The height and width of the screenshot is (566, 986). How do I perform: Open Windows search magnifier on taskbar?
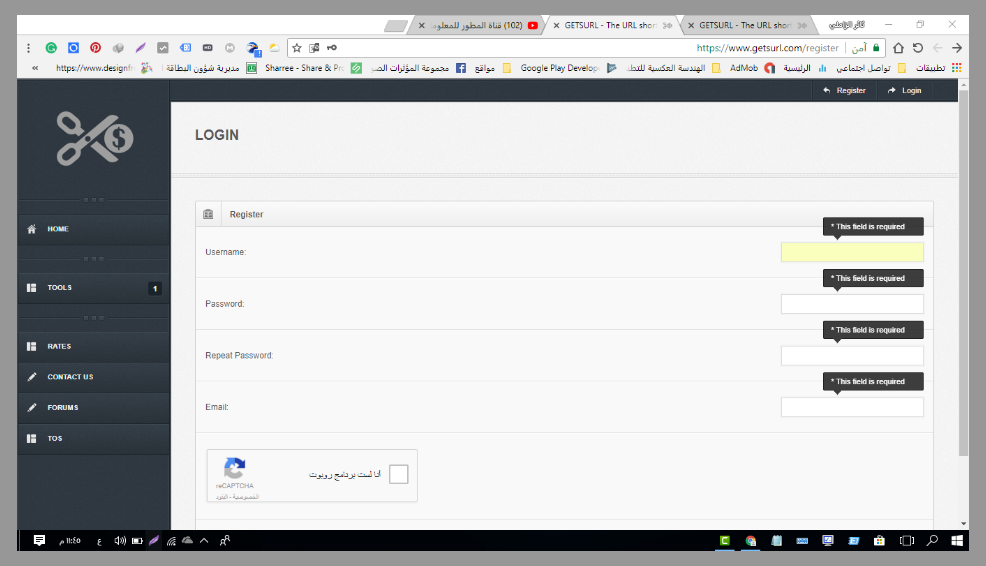coord(932,540)
